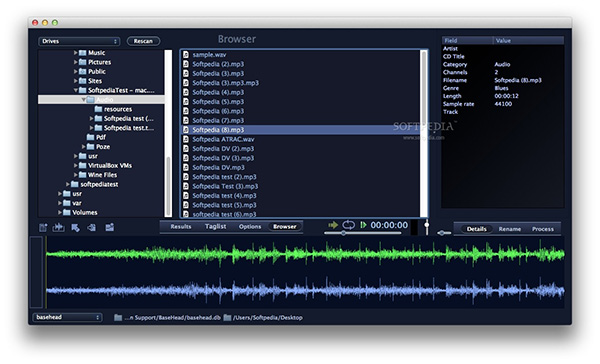600x364 pixels.
Task: Adjust the small horizontal slider left of Details
Action: click(444, 233)
